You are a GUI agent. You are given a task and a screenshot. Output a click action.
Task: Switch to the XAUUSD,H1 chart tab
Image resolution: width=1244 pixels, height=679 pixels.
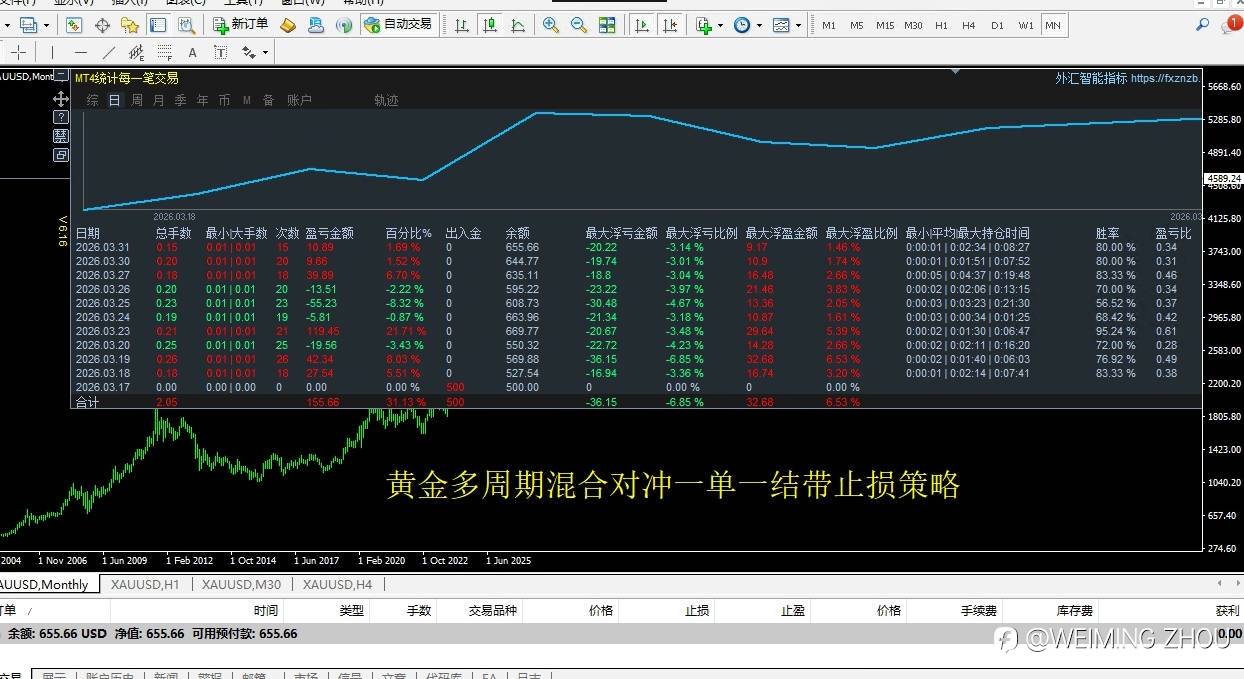pyautogui.click(x=145, y=584)
